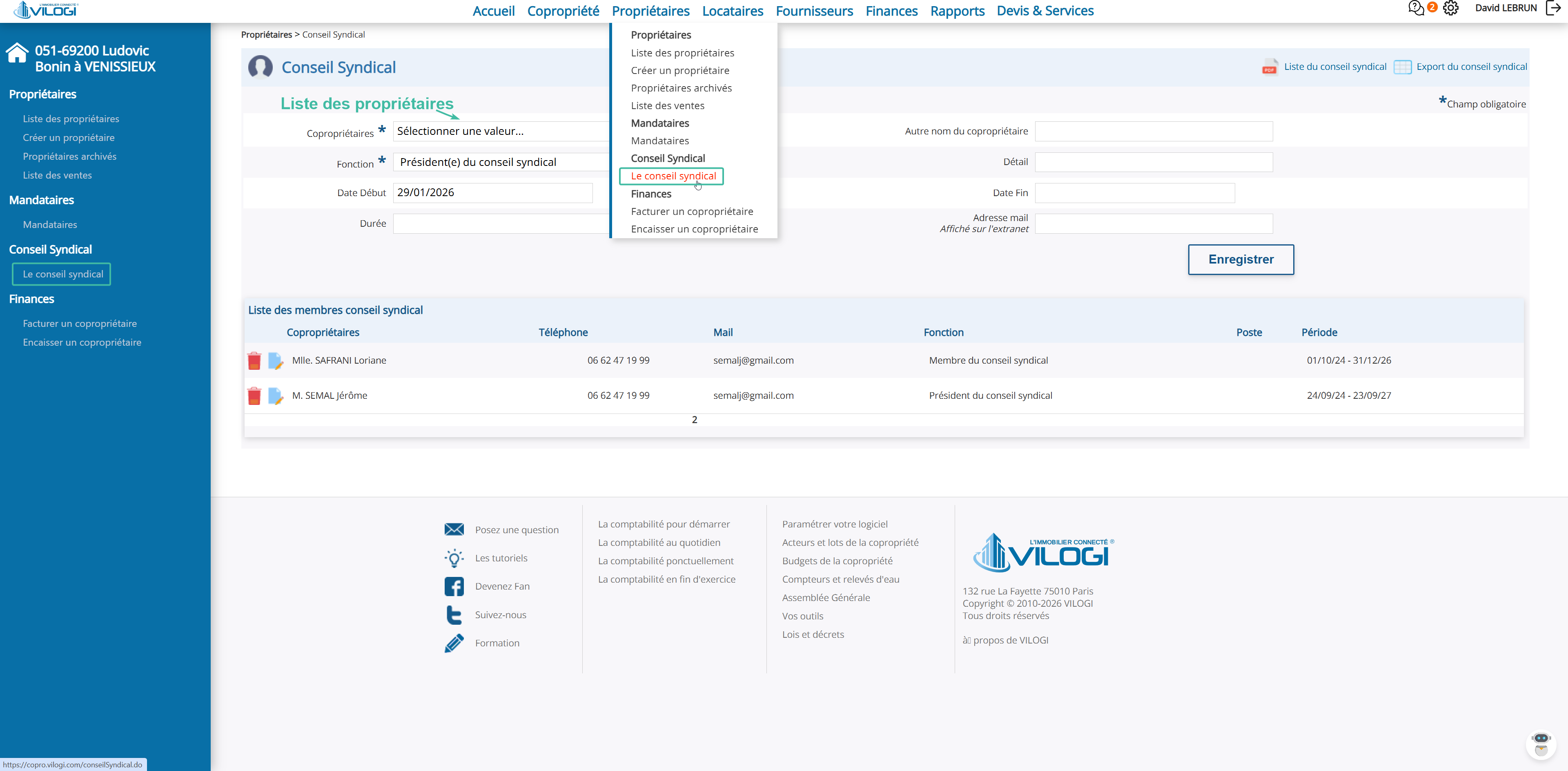The width and height of the screenshot is (1568, 771).
Task: Open the Accueil menu
Action: 494,11
